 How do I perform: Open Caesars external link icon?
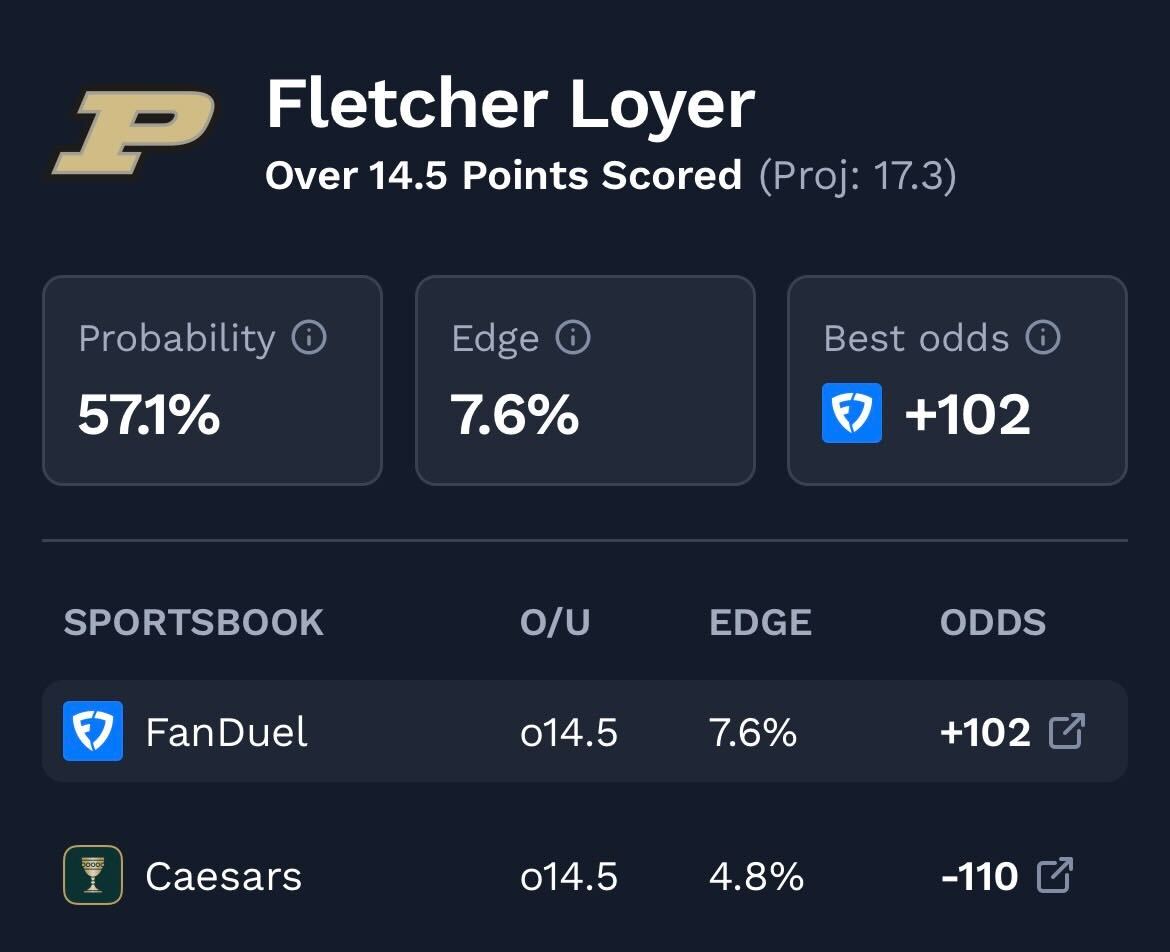(1055, 876)
